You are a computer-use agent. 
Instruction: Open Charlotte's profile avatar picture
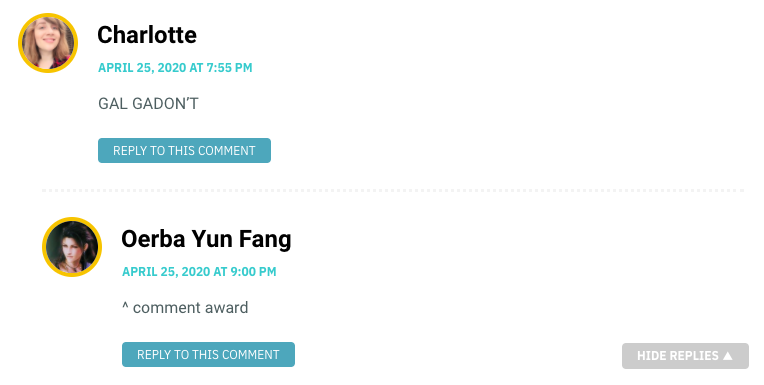(48, 43)
